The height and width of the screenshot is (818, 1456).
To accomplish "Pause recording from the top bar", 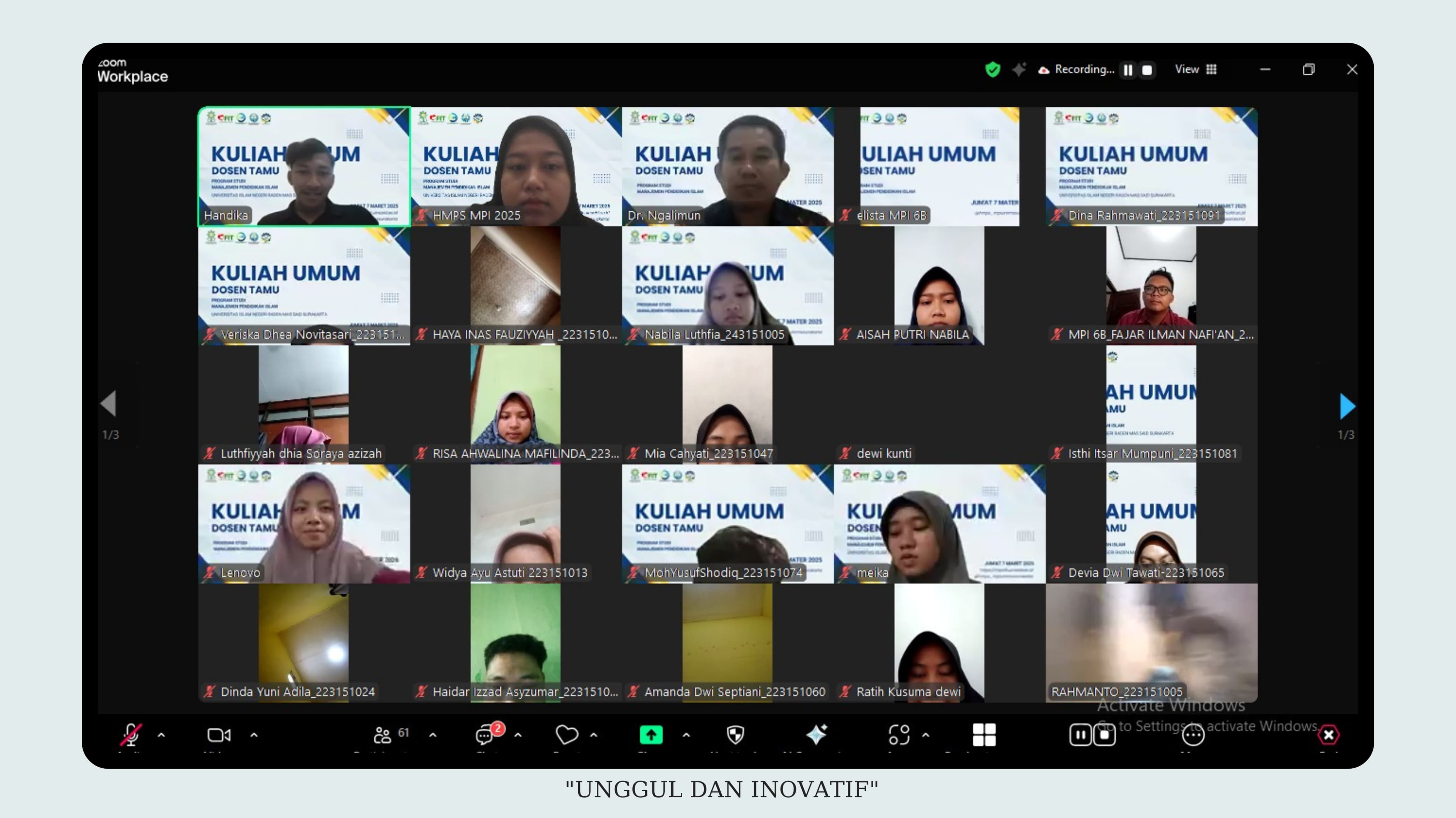I will (x=1128, y=70).
